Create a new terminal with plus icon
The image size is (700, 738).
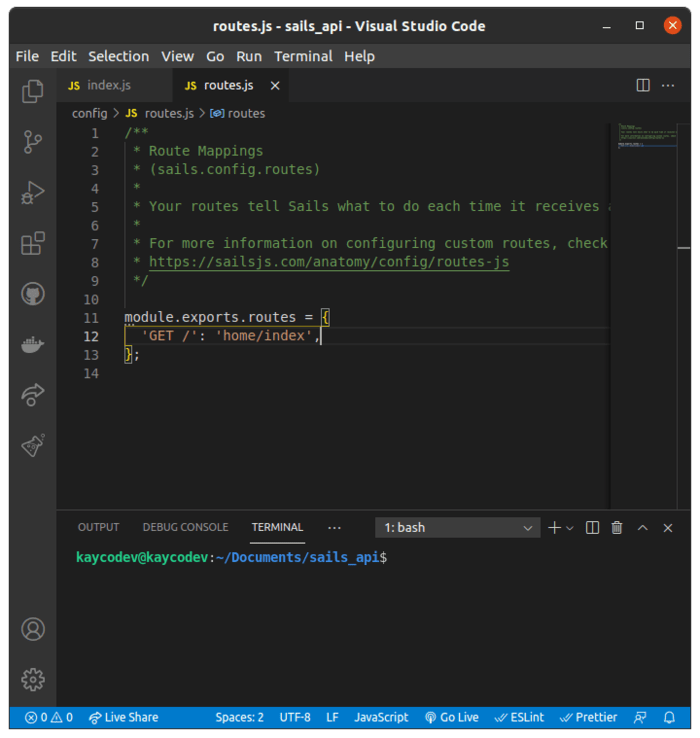[x=555, y=528]
